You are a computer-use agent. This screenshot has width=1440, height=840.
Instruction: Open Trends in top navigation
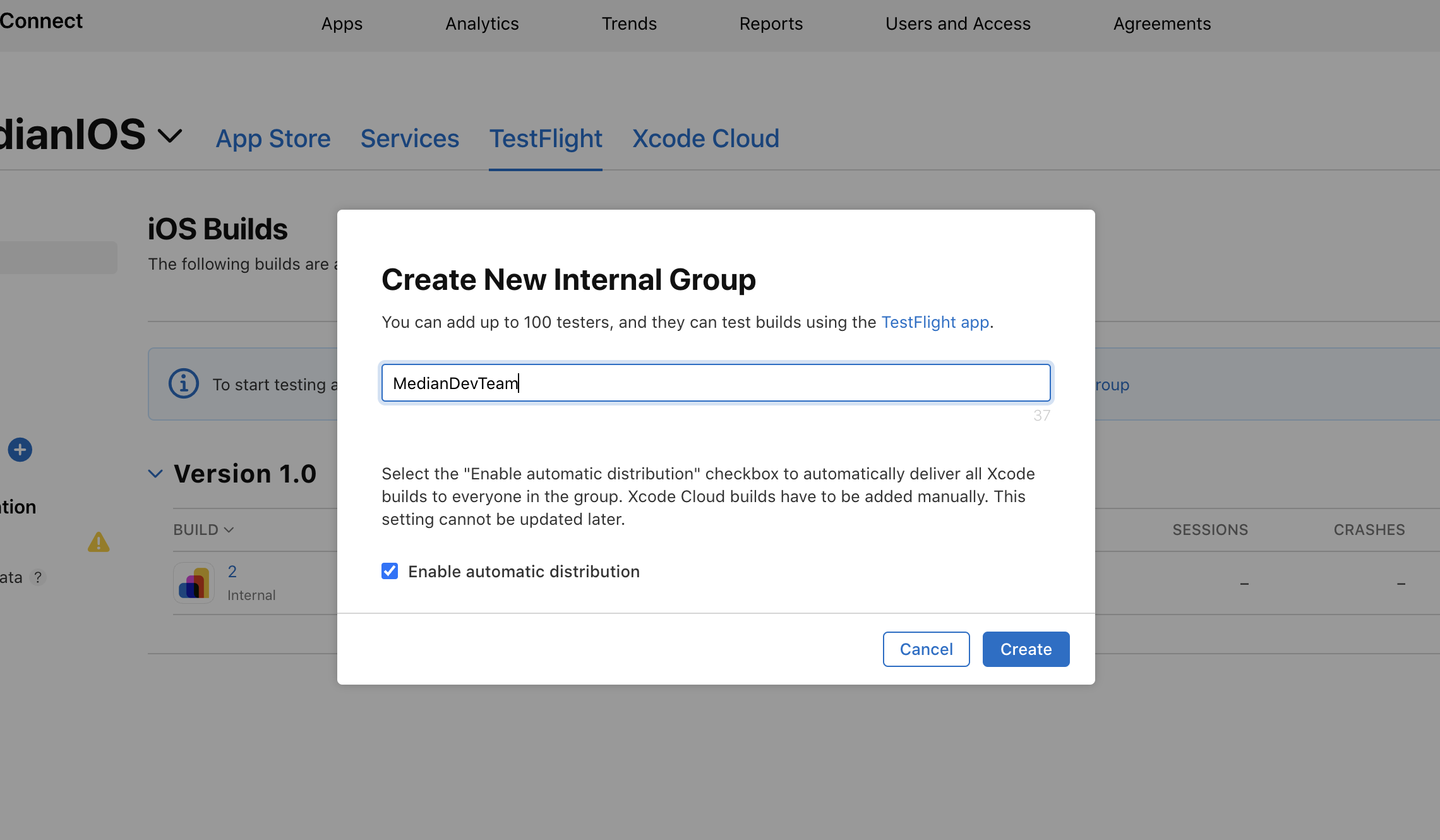[629, 23]
